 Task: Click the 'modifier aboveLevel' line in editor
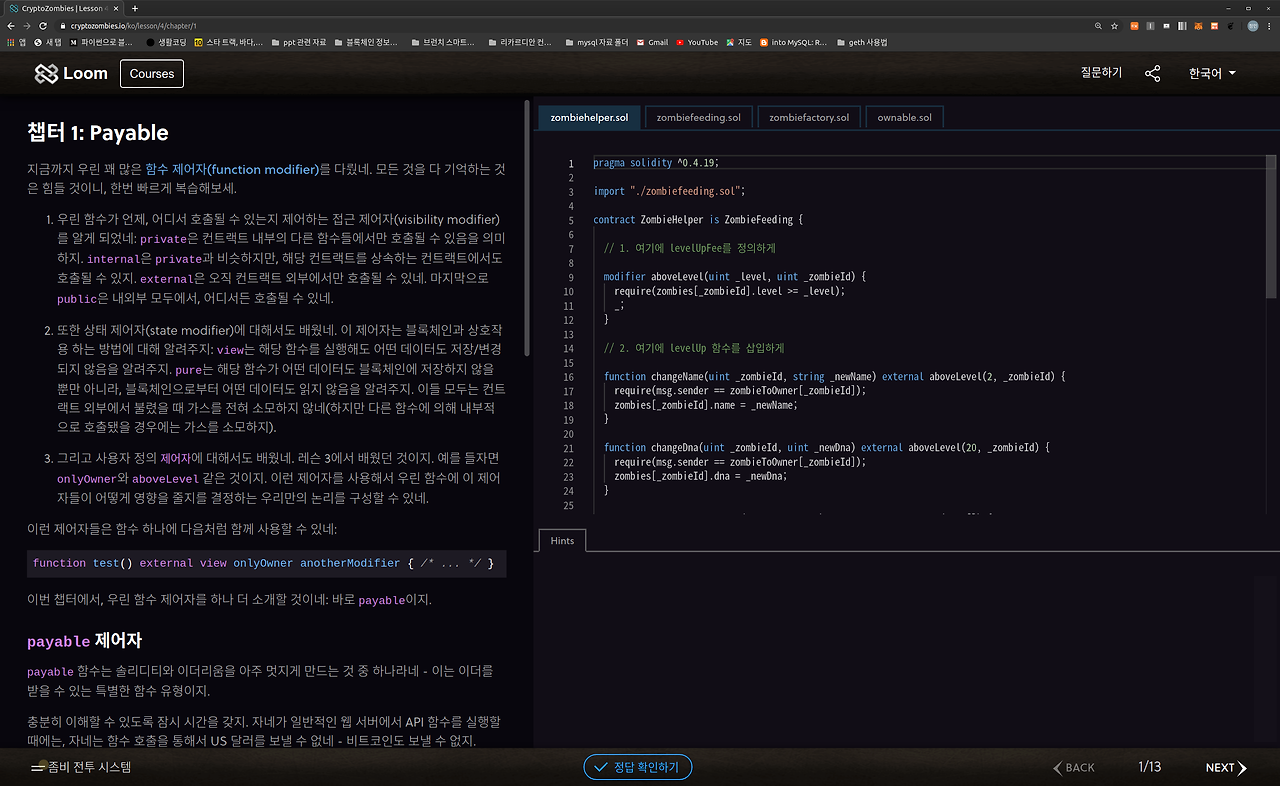(x=735, y=277)
